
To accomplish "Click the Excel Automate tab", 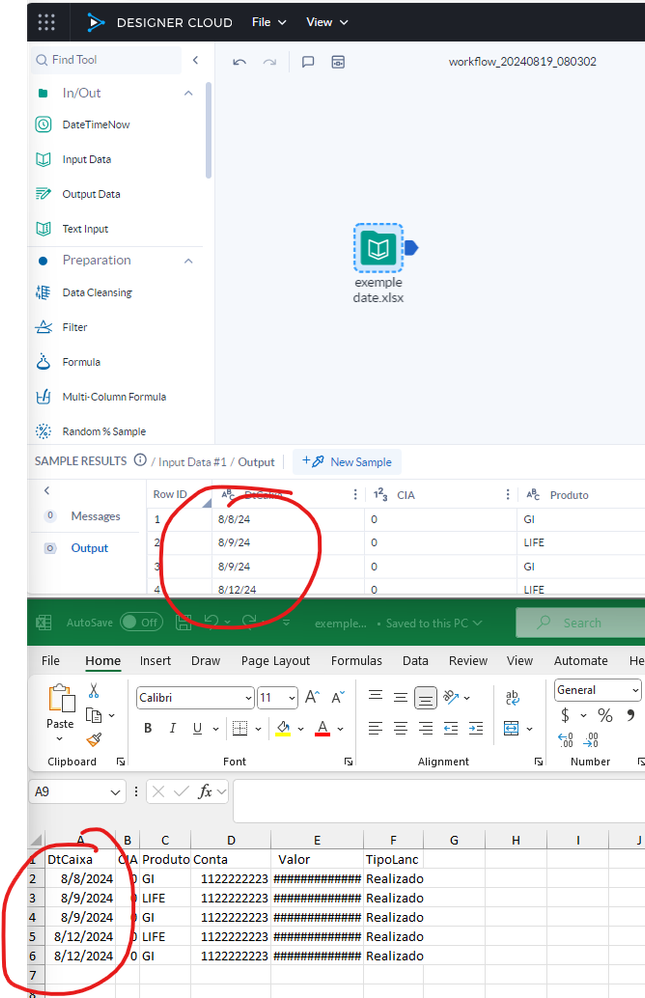I will pyautogui.click(x=581, y=661).
